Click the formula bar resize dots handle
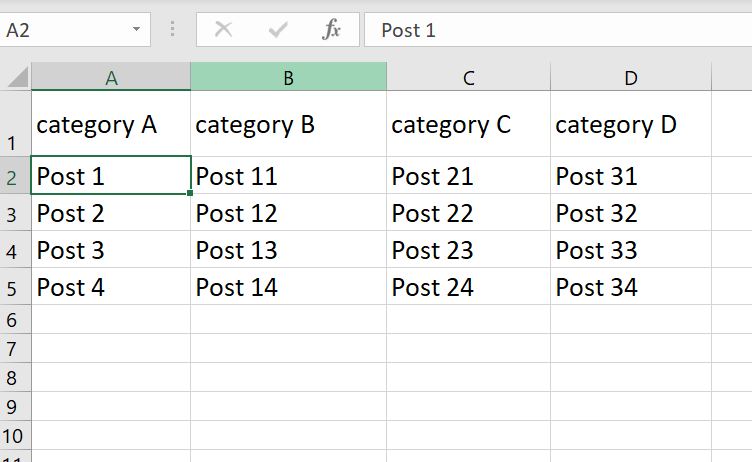Viewport: 752px width, 462px height. 173,30
